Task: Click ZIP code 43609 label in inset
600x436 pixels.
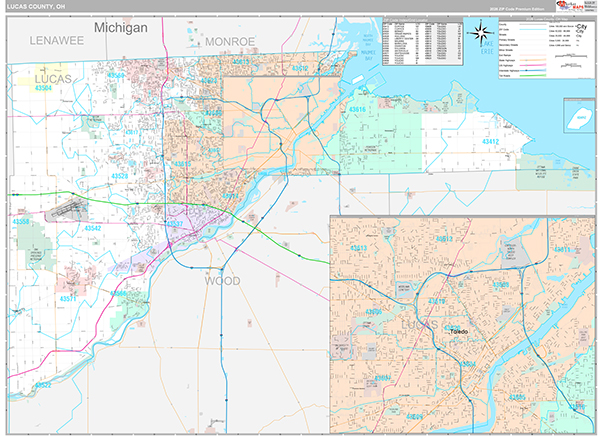Action: [414, 416]
